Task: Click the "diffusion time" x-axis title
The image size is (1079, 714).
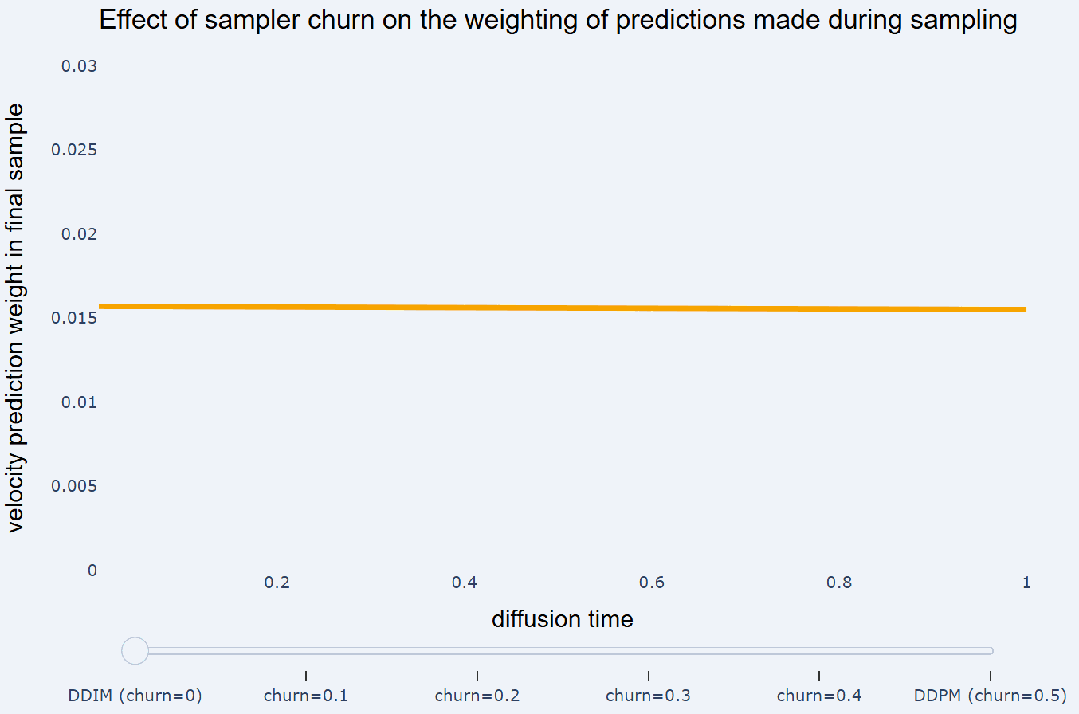Action: point(562,619)
